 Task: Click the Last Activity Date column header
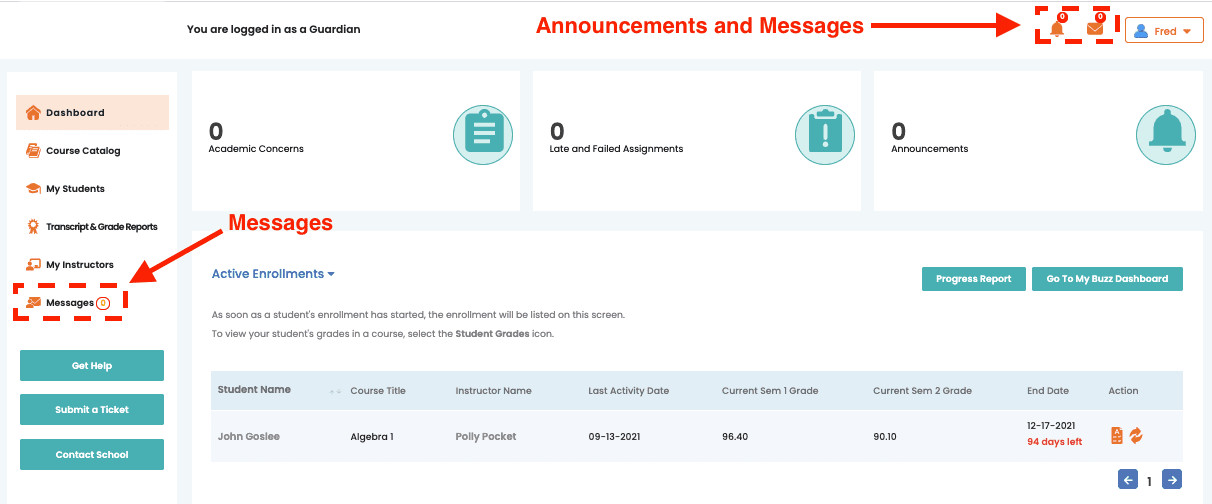(x=629, y=391)
